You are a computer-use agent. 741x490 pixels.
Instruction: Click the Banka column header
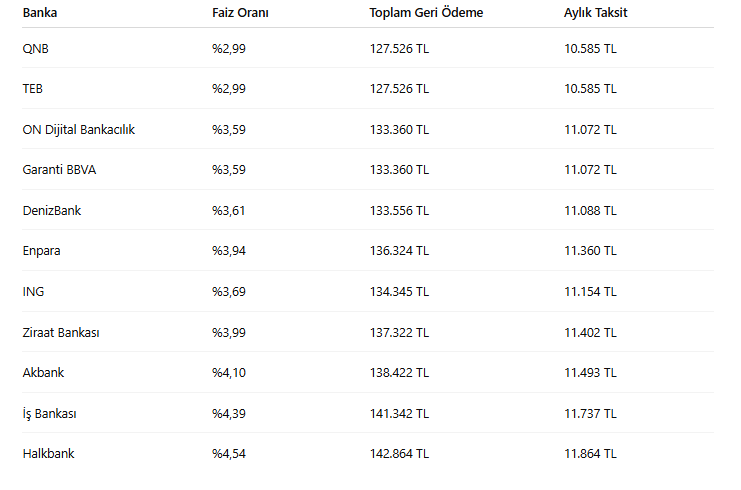40,13
